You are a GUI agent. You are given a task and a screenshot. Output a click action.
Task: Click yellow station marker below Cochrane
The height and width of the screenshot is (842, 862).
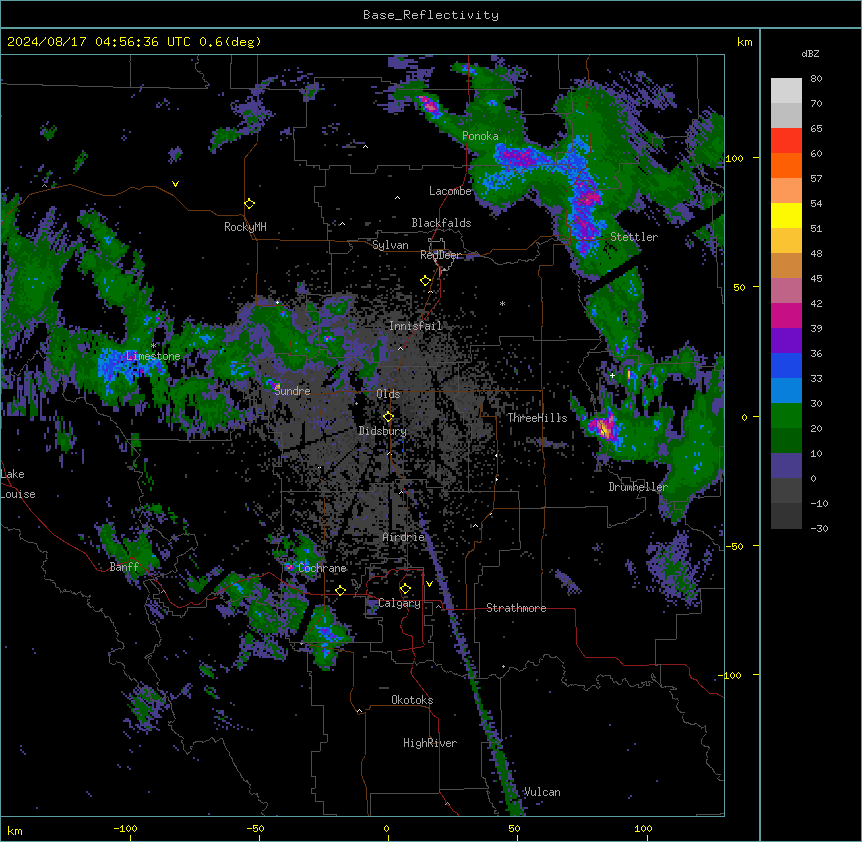(340, 590)
